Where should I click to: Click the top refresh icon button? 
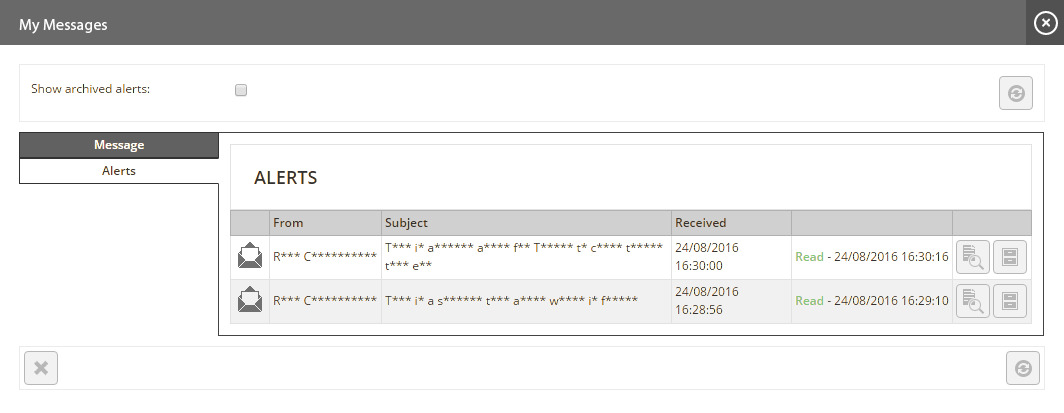click(1016, 93)
